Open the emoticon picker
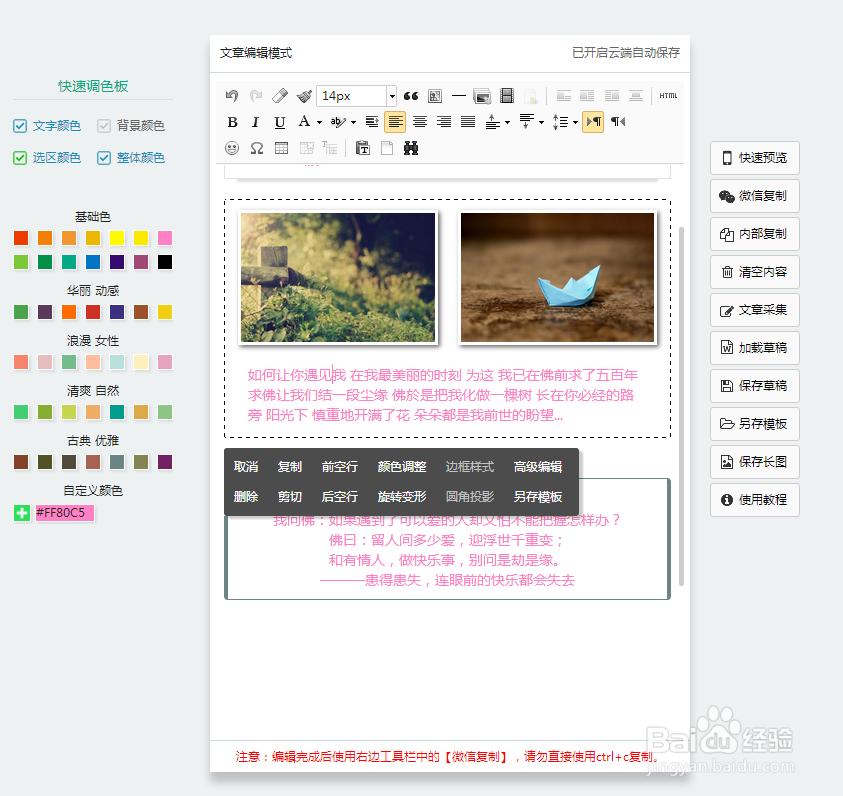Screen dimensions: 843x796 click(x=232, y=147)
